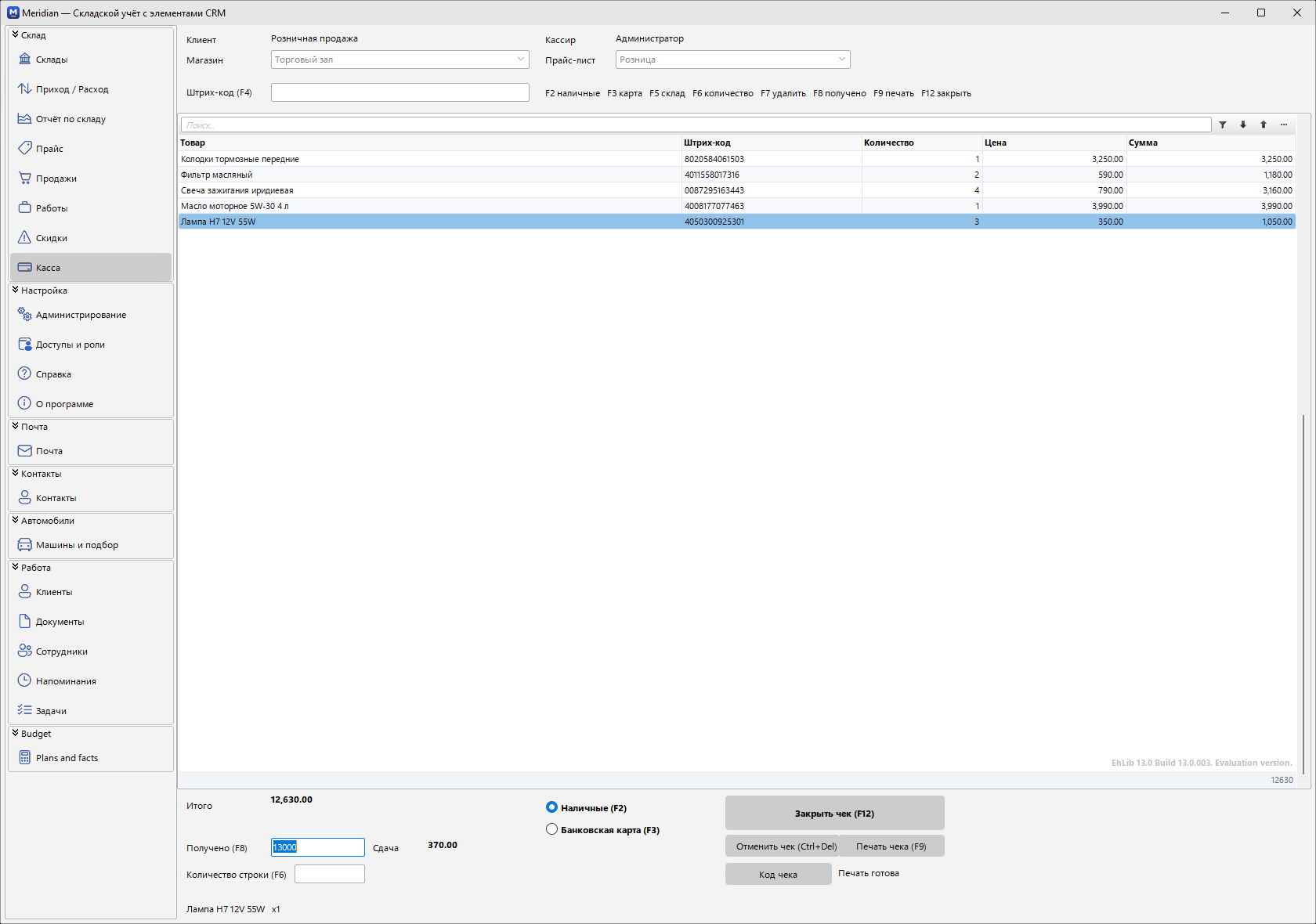Open the Продажи cart icon
This screenshot has height=924, width=1316.
pyautogui.click(x=24, y=178)
